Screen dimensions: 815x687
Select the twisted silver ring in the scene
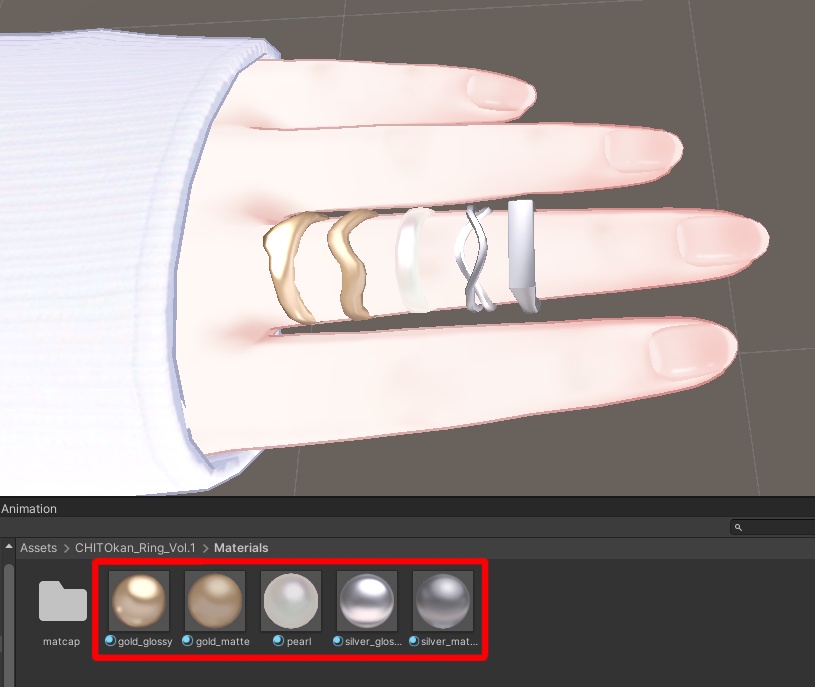pos(474,258)
